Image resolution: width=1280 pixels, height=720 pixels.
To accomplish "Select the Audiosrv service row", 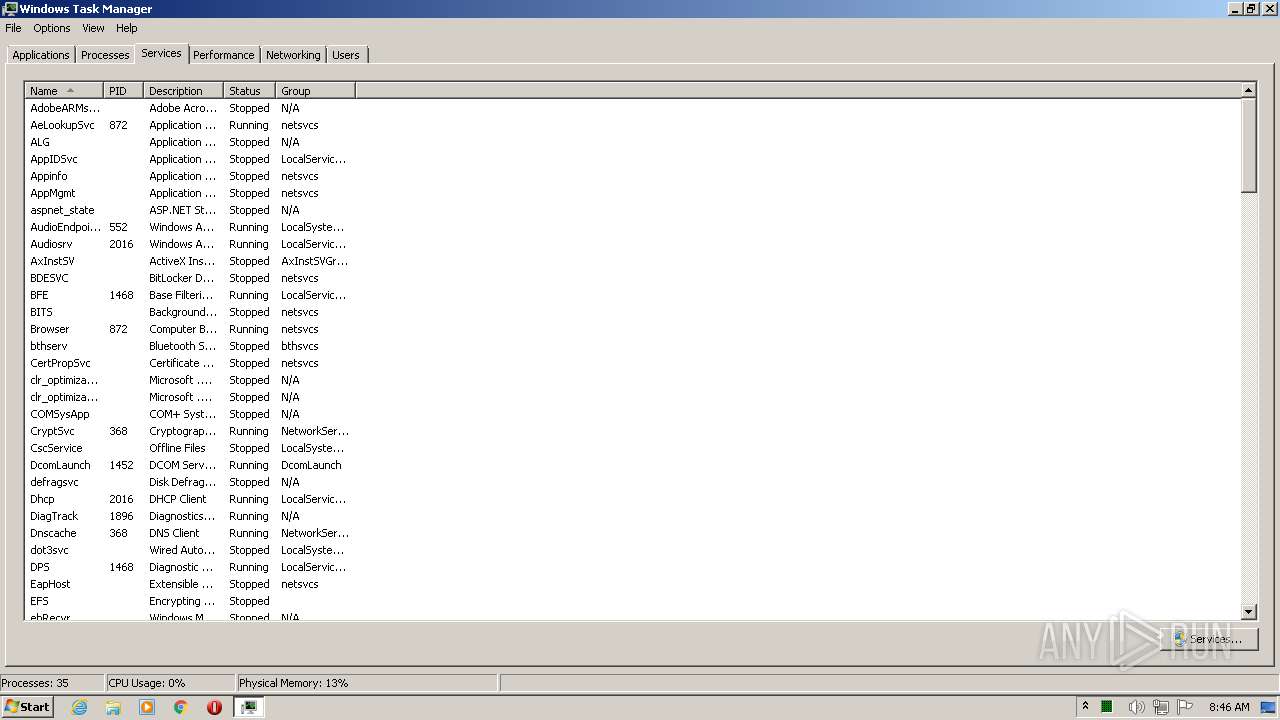I will click(x=190, y=244).
